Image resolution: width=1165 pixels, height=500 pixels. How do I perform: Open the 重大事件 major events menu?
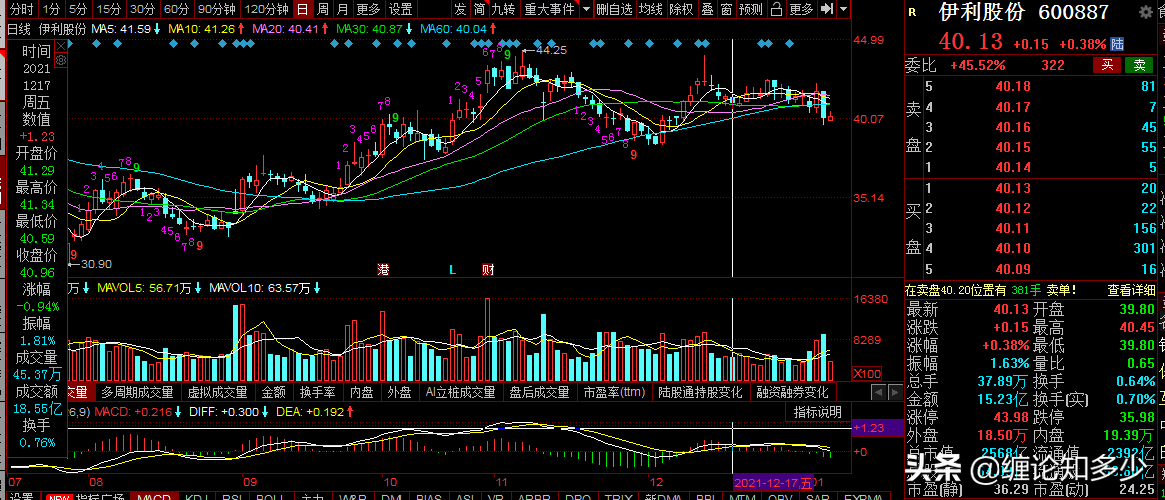[x=548, y=10]
